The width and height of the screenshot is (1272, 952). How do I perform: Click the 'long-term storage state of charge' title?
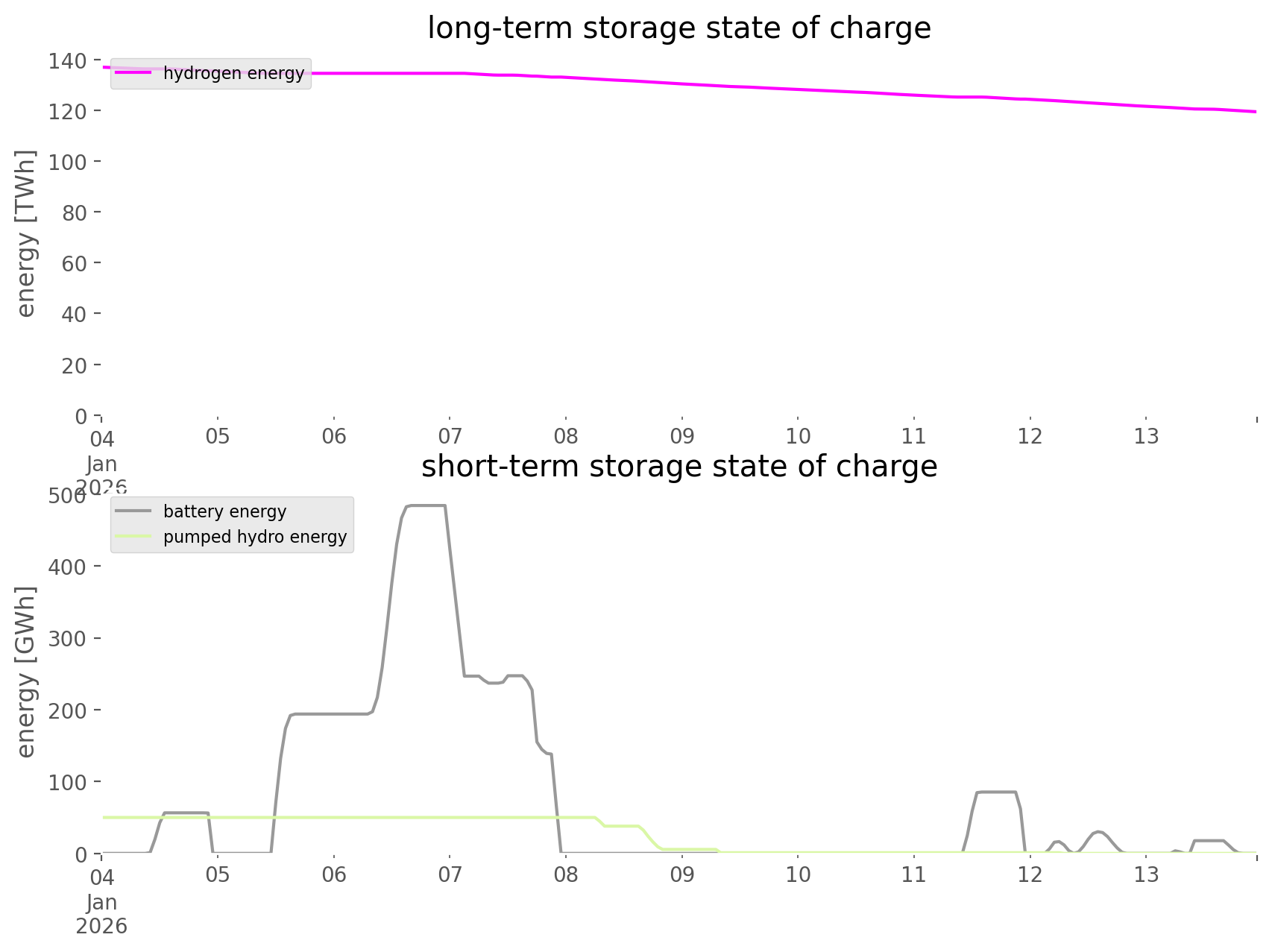tap(678, 28)
